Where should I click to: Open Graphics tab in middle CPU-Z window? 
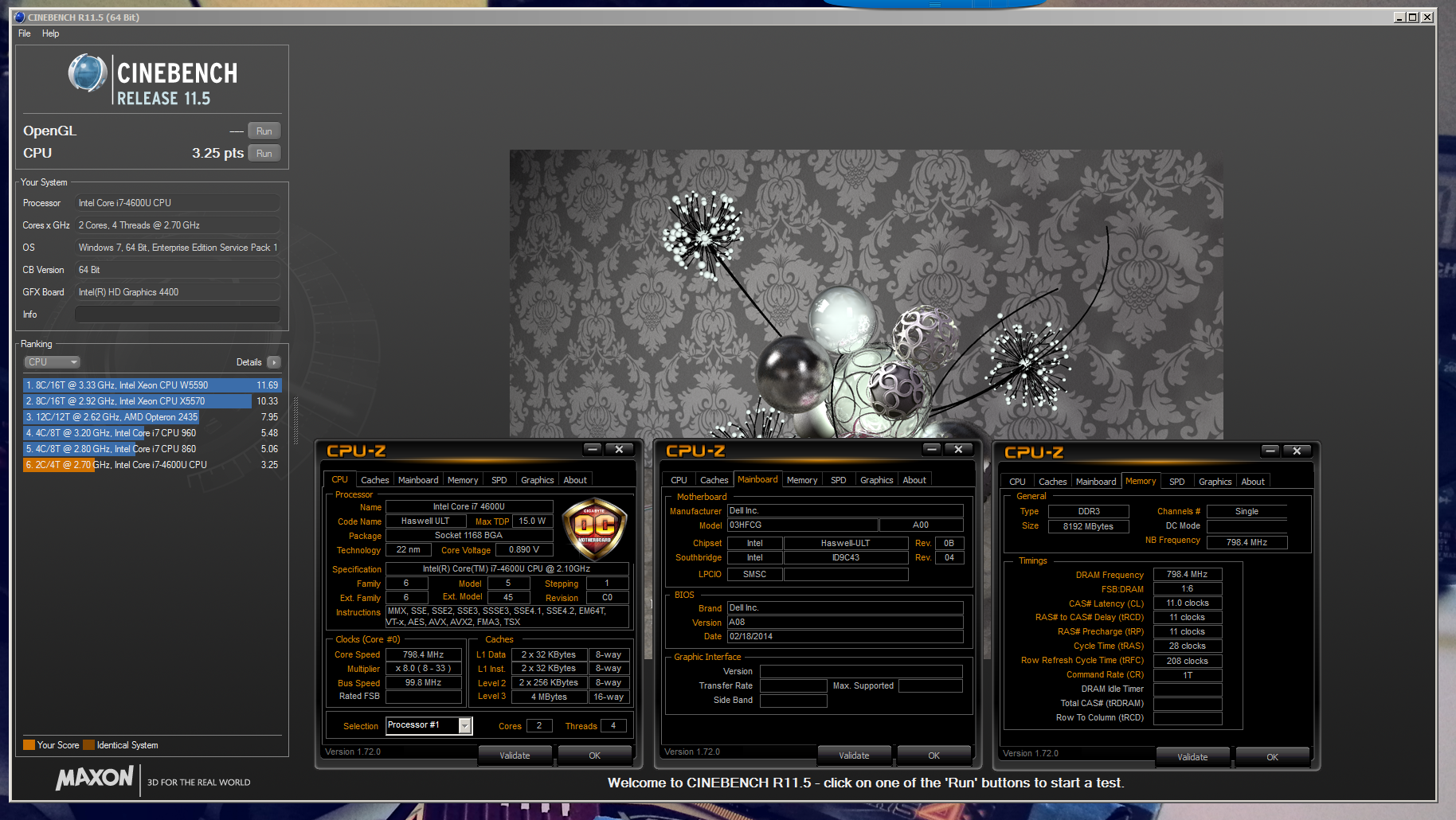click(877, 480)
